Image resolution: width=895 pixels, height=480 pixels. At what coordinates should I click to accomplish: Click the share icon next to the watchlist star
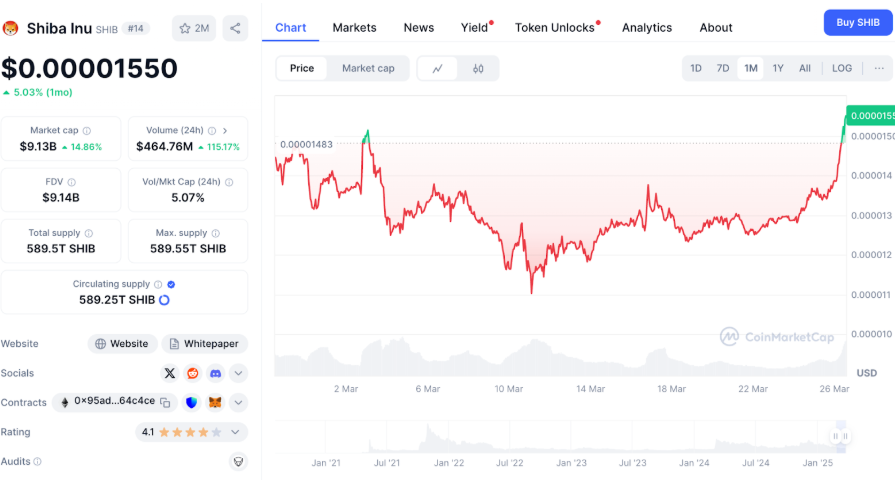235,28
